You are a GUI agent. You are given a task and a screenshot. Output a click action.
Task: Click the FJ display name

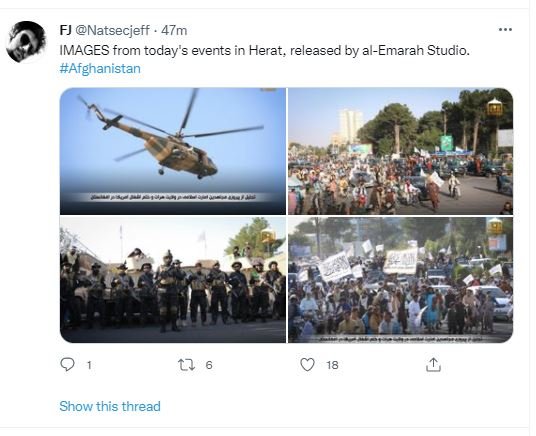coord(65,30)
